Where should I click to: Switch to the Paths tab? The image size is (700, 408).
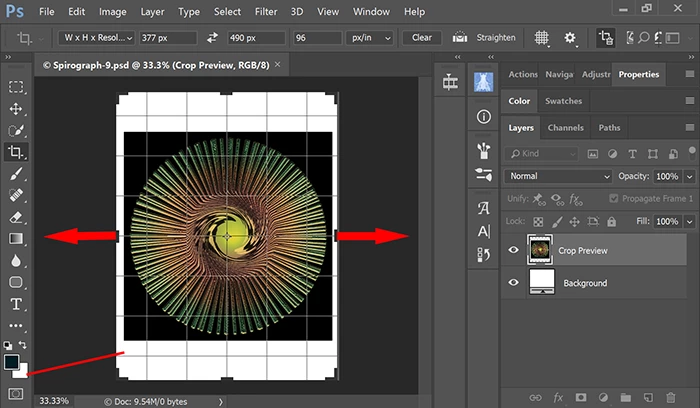pos(609,128)
